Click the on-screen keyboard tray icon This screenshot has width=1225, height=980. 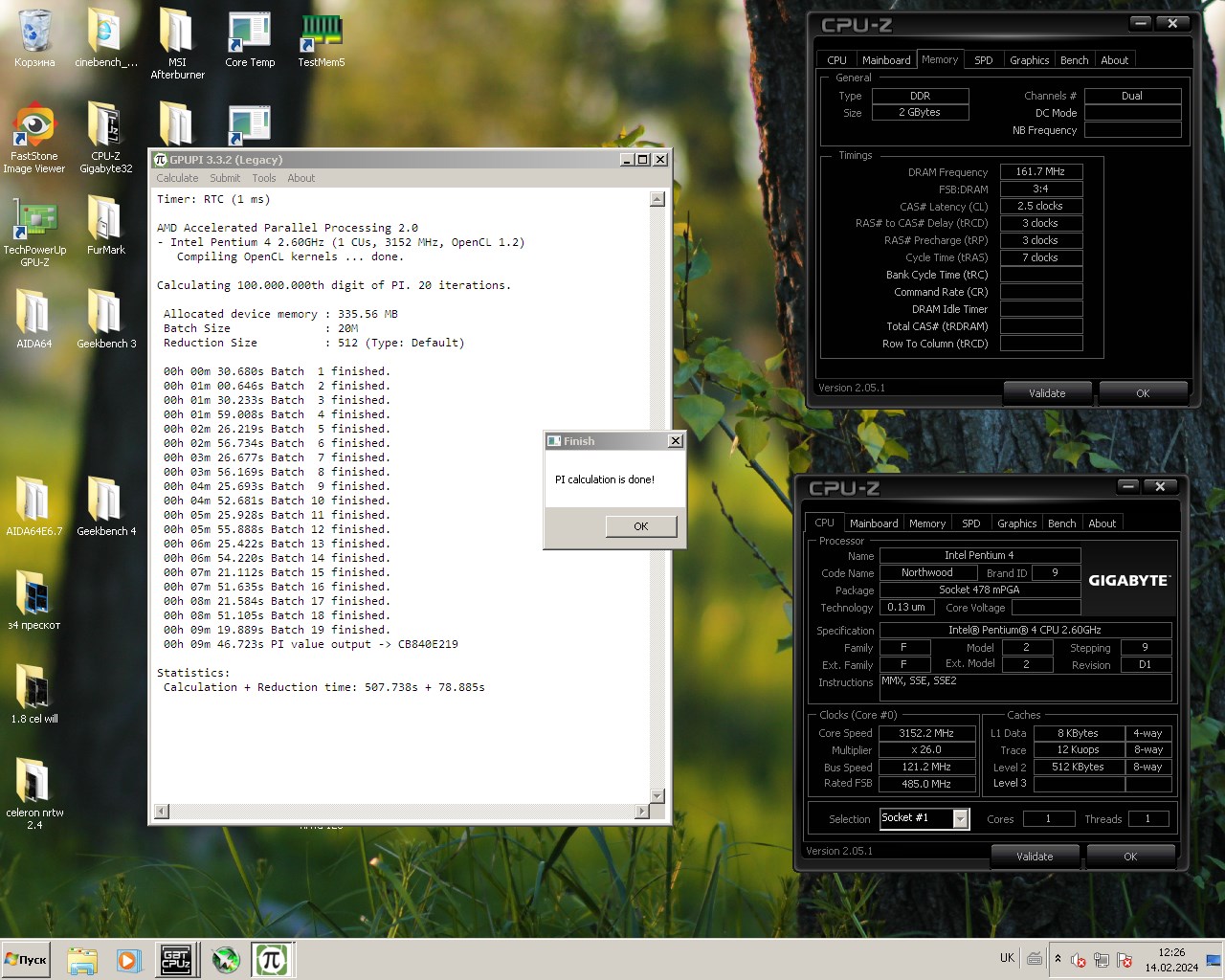1035,958
